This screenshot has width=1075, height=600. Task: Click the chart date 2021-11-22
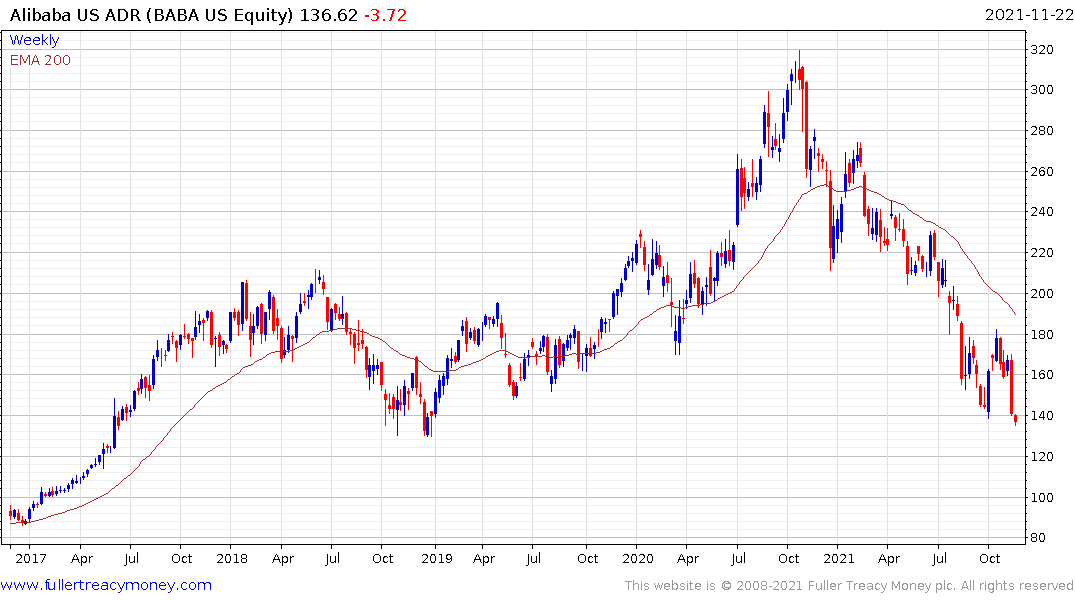click(x=1029, y=15)
